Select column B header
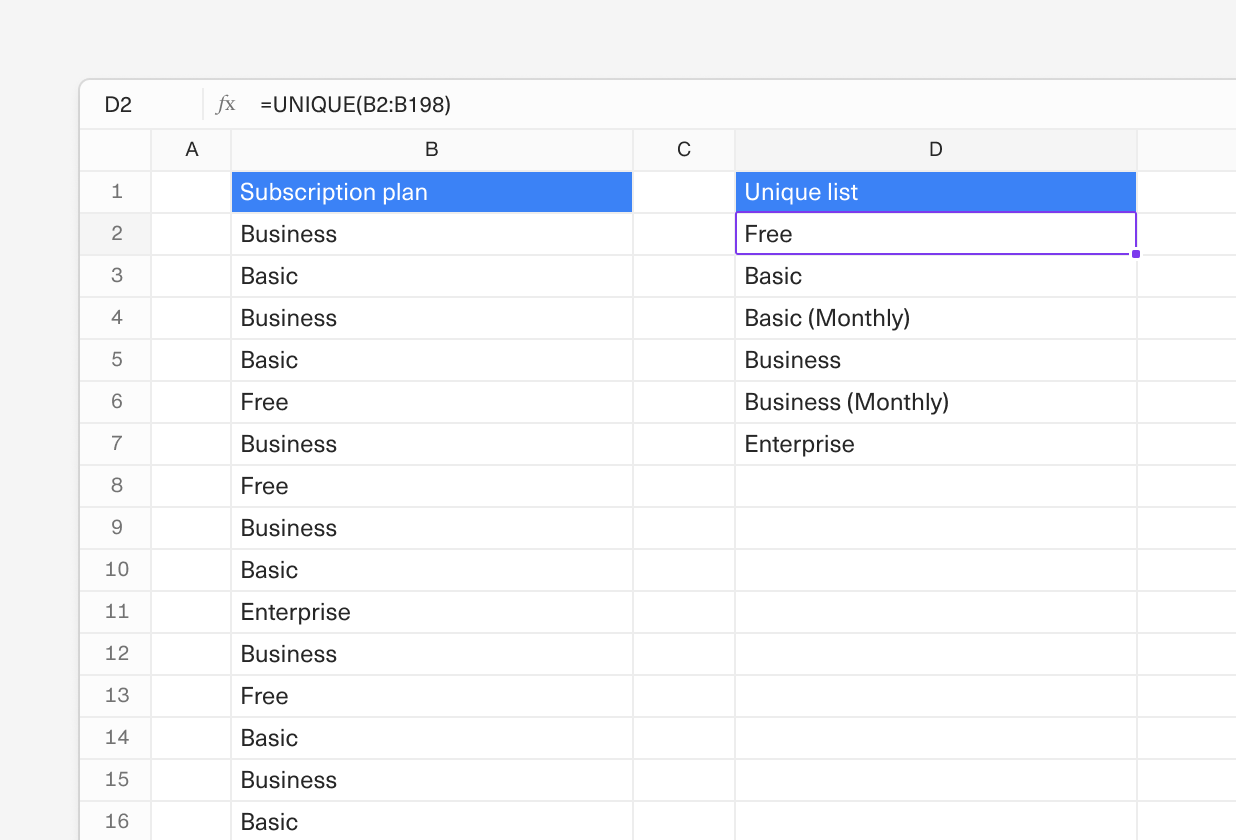The image size is (1236, 840). pos(432,150)
